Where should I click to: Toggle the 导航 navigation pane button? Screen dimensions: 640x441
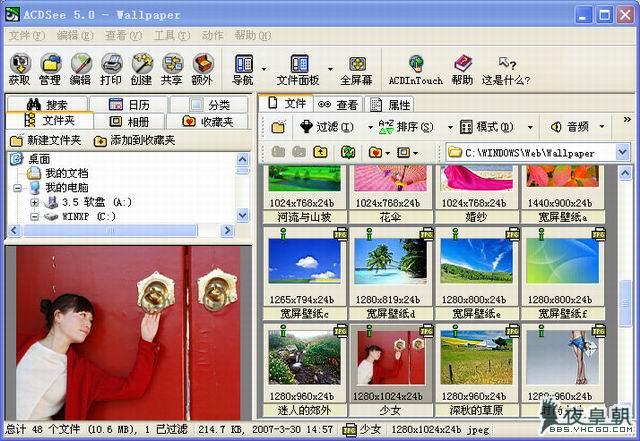(x=244, y=69)
